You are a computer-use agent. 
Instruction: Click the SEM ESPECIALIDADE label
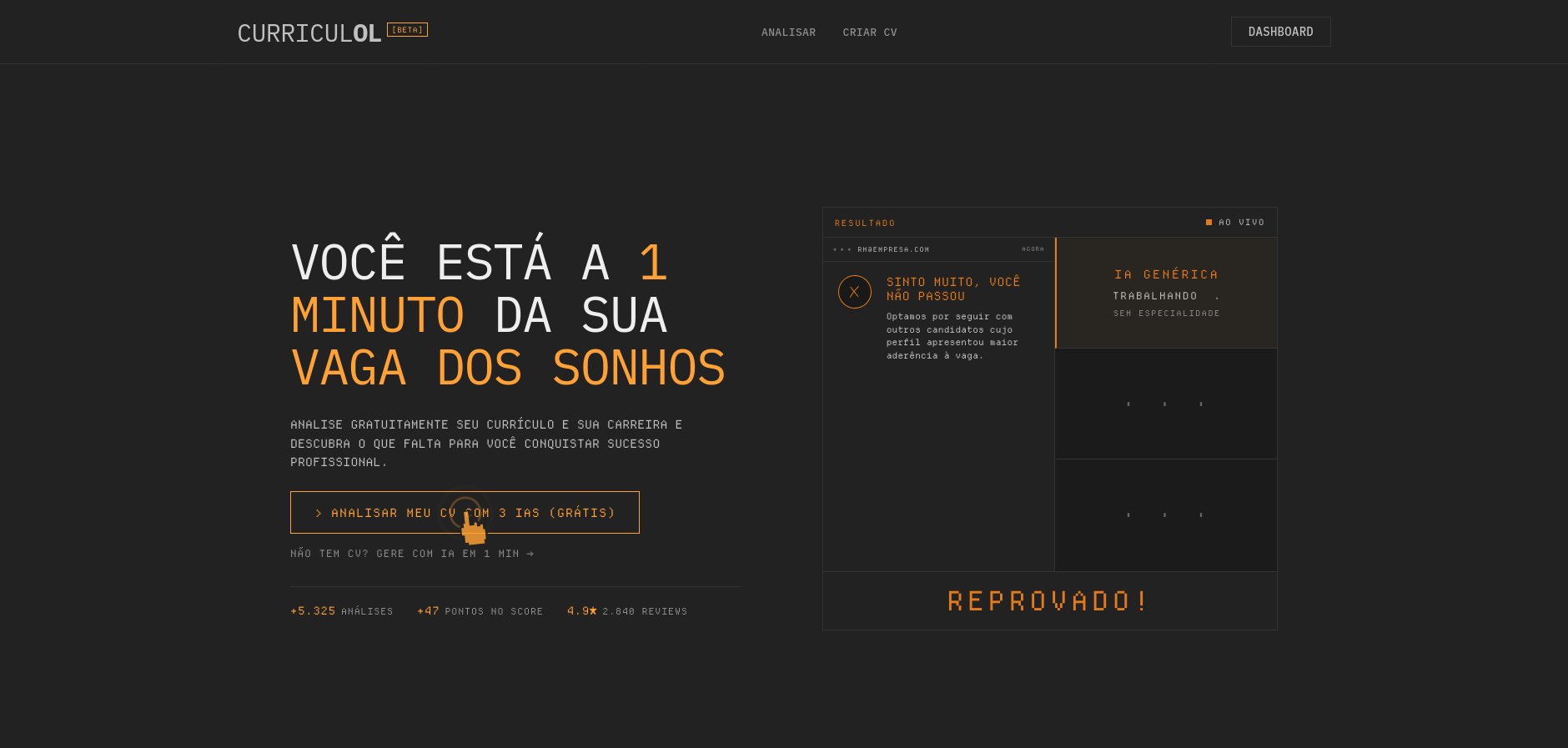click(x=1167, y=314)
